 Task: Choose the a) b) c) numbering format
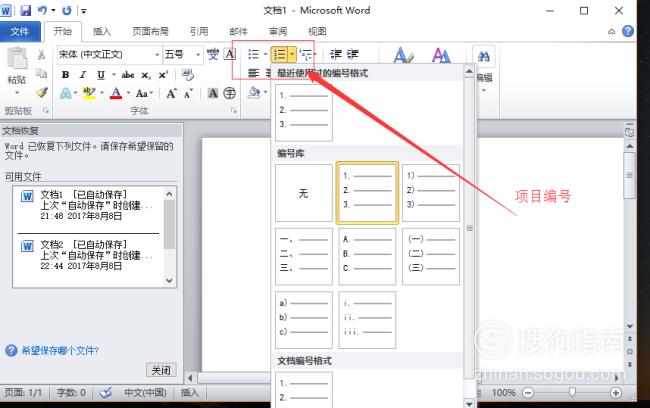(304, 320)
